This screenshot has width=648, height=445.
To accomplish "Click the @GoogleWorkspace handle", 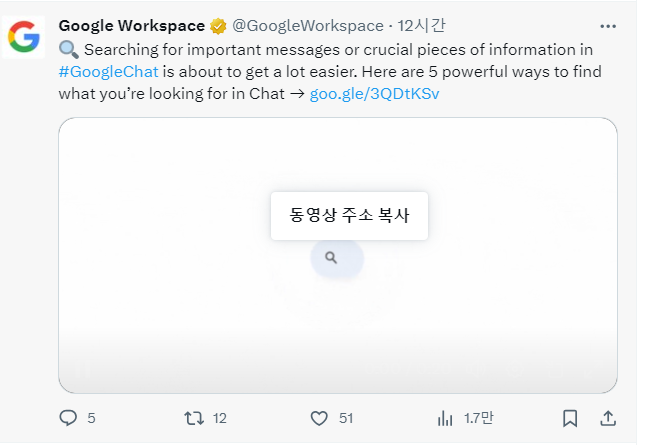I will (x=307, y=25).
